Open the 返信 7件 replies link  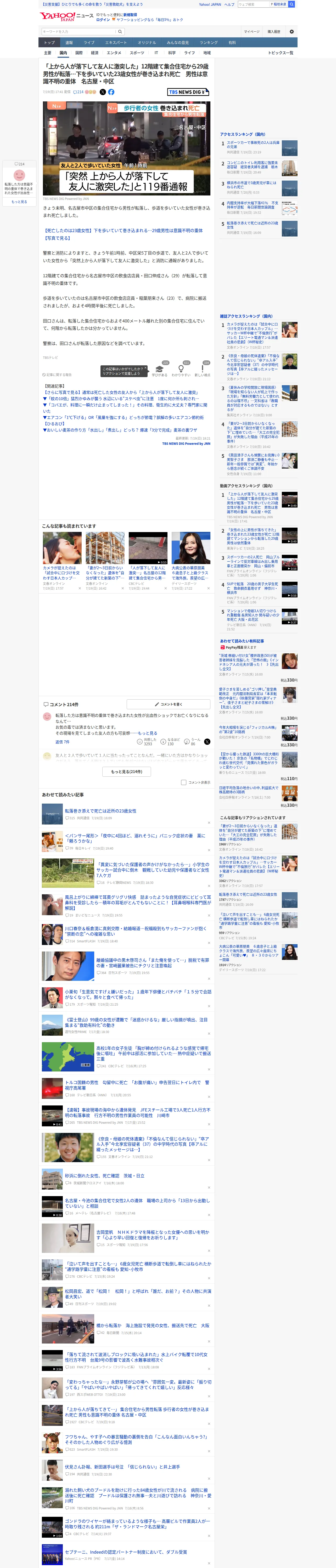pos(62,742)
